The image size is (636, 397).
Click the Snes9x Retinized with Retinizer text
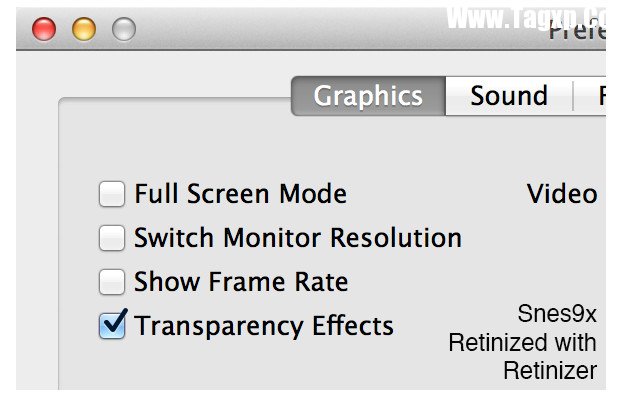click(523, 342)
